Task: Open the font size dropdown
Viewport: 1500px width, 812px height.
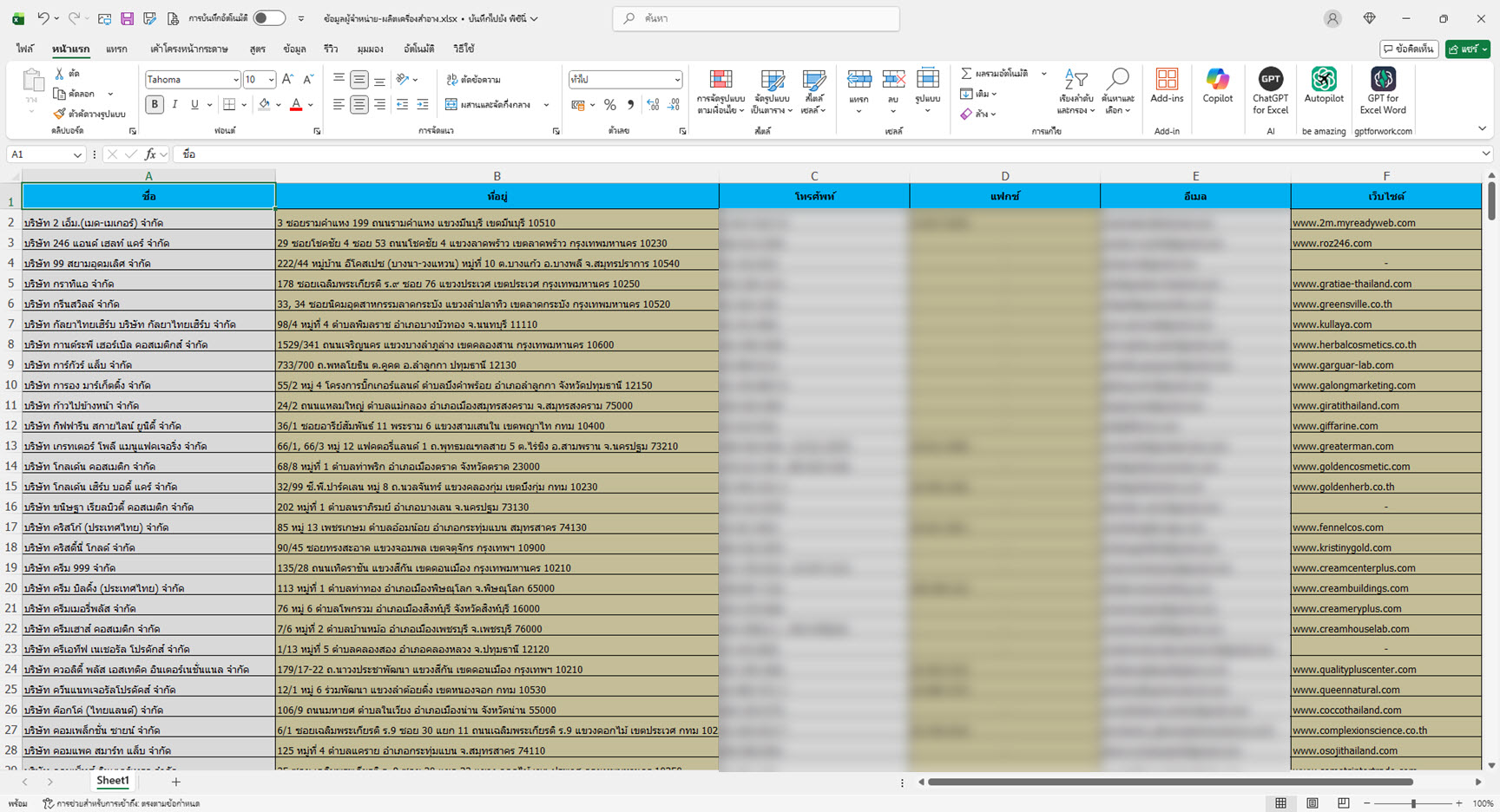Action: point(271,80)
